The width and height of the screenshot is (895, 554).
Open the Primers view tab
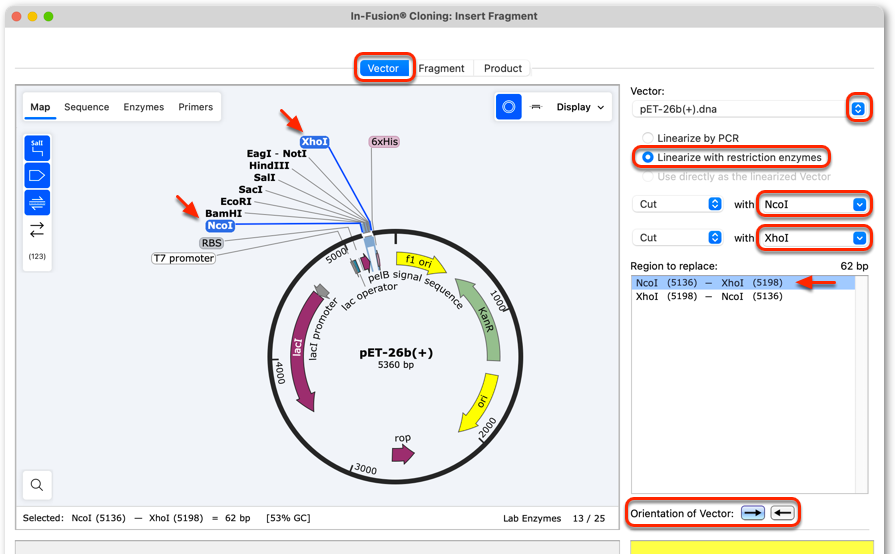tap(196, 107)
